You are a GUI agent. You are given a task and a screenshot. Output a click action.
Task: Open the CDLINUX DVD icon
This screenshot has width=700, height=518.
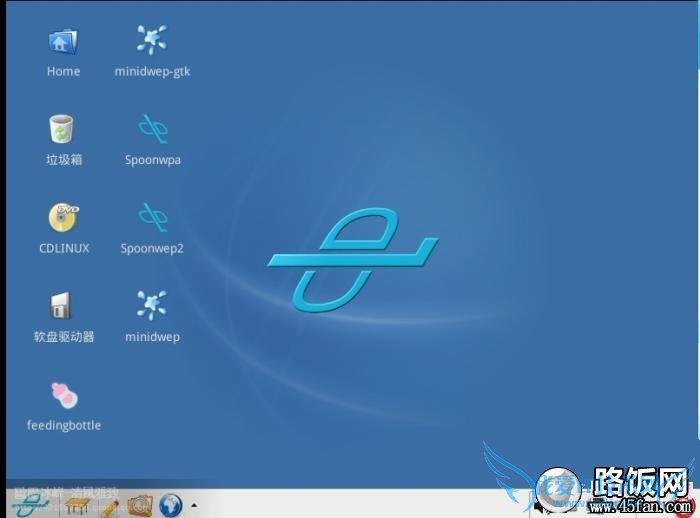pos(64,217)
